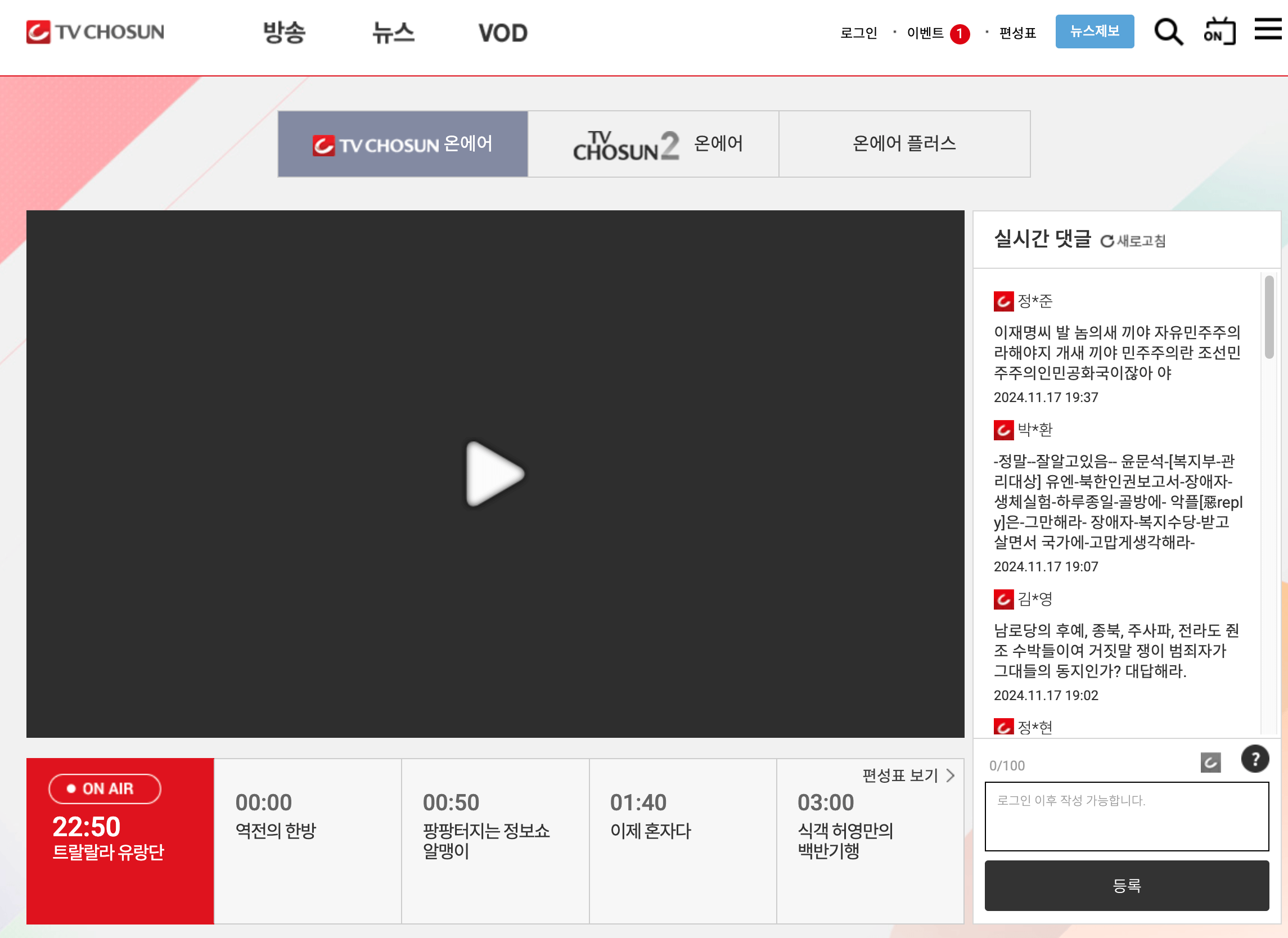Select the TV CHOSUN 온에어 tab

403,144
